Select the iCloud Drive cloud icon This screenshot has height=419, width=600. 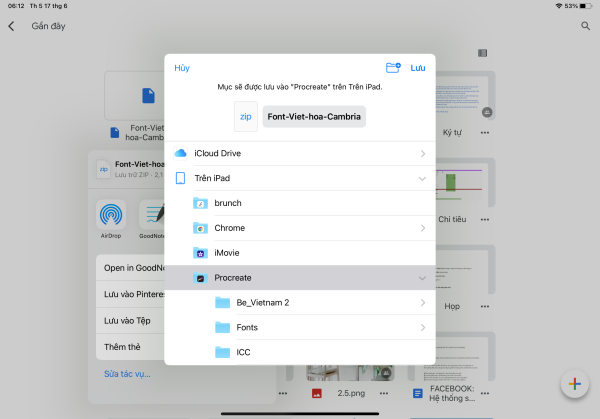[x=181, y=153]
